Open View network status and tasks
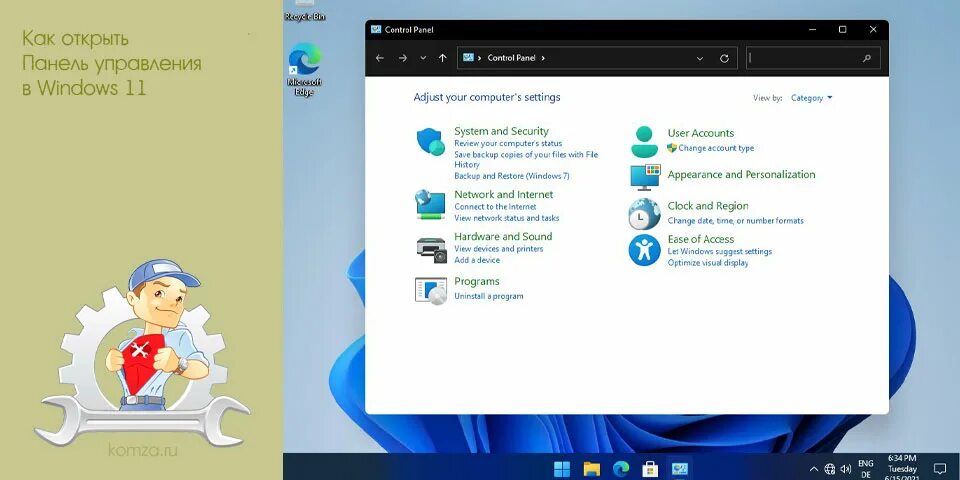 pyautogui.click(x=506, y=218)
